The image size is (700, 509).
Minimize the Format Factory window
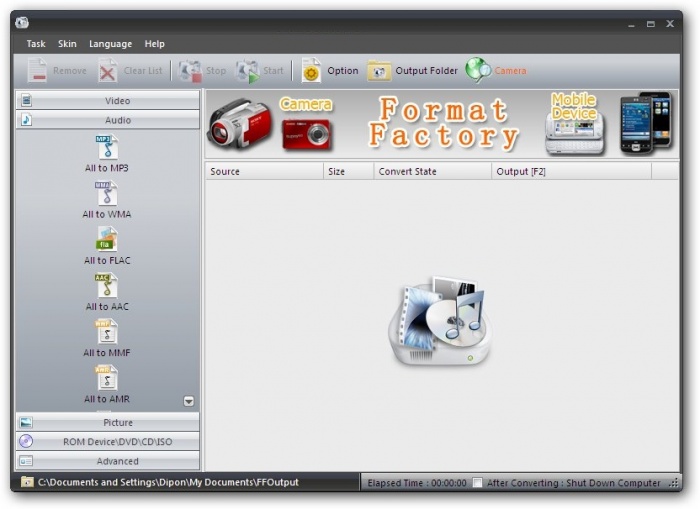click(x=631, y=25)
